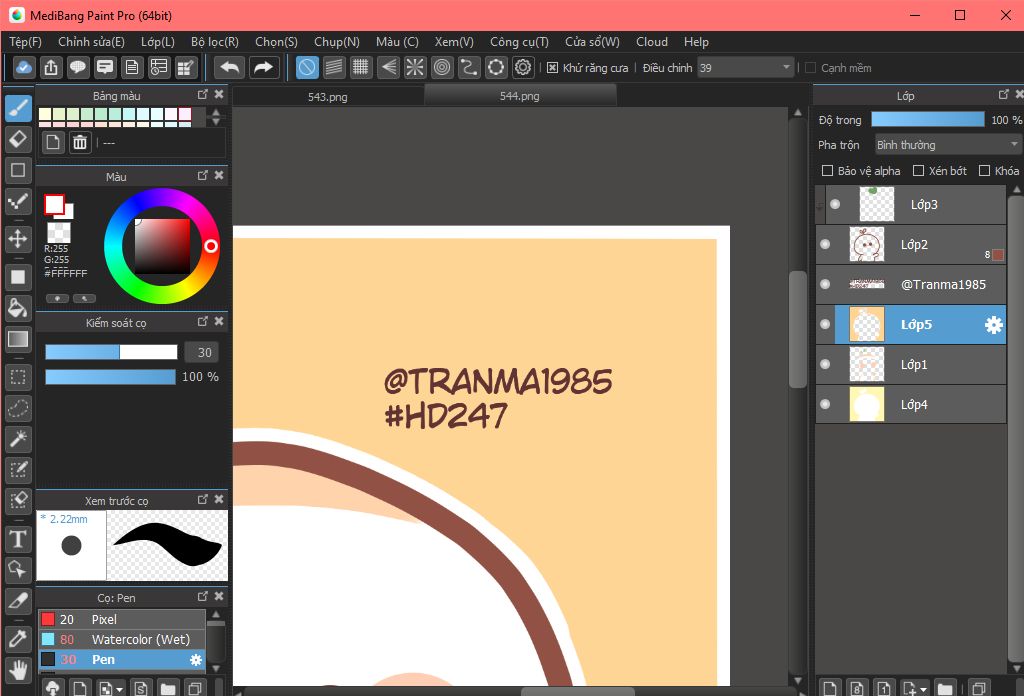Switch to the 543.png tab
This screenshot has width=1024, height=696.
[x=327, y=97]
